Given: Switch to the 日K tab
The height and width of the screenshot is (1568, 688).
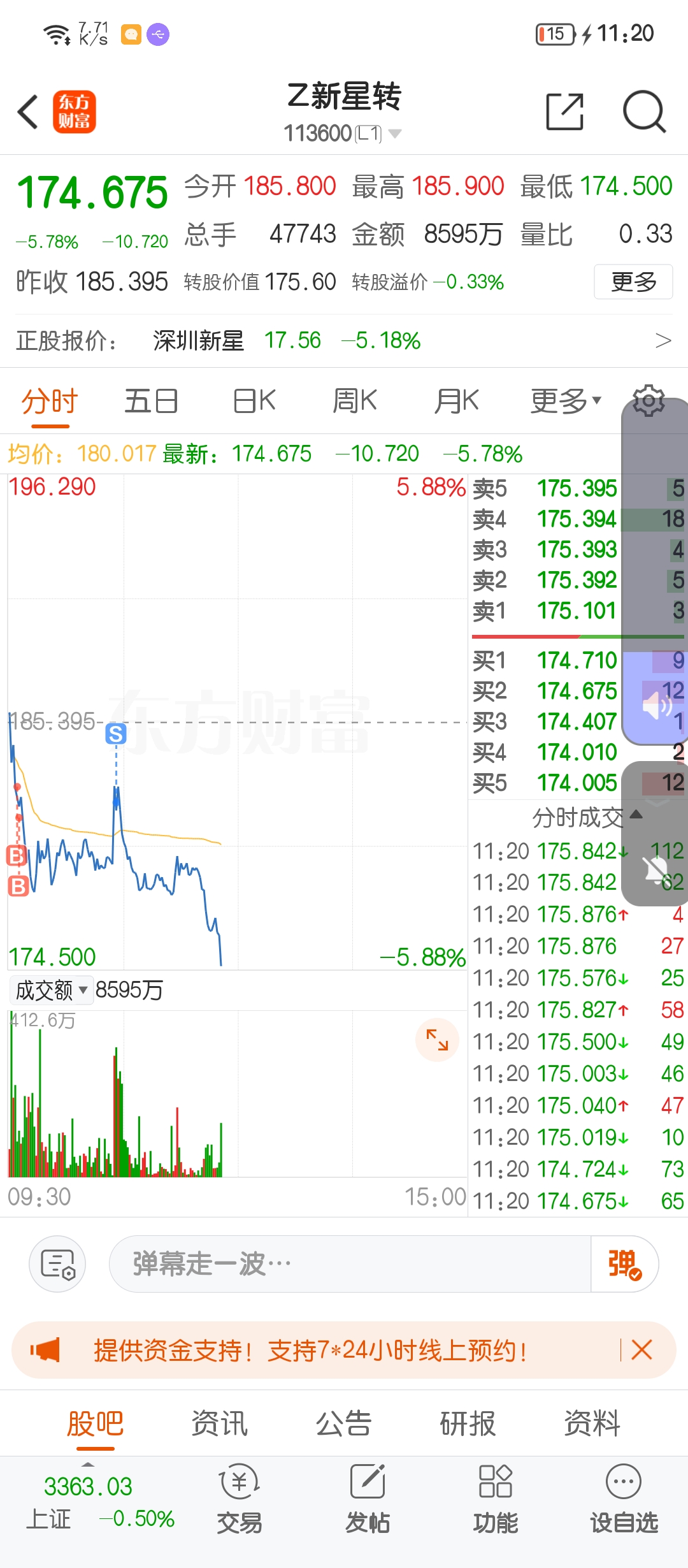Looking at the screenshot, I should (254, 401).
